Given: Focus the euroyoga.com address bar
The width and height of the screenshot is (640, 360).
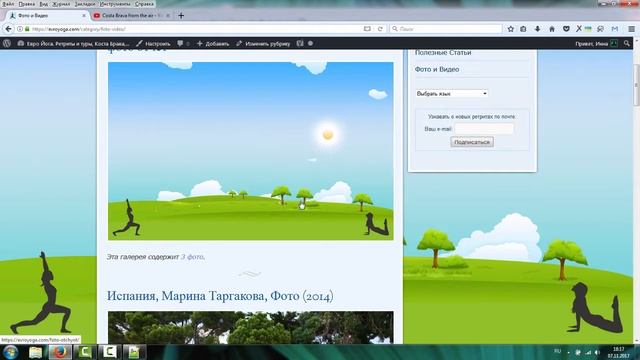Looking at the screenshot, I should (196, 29).
